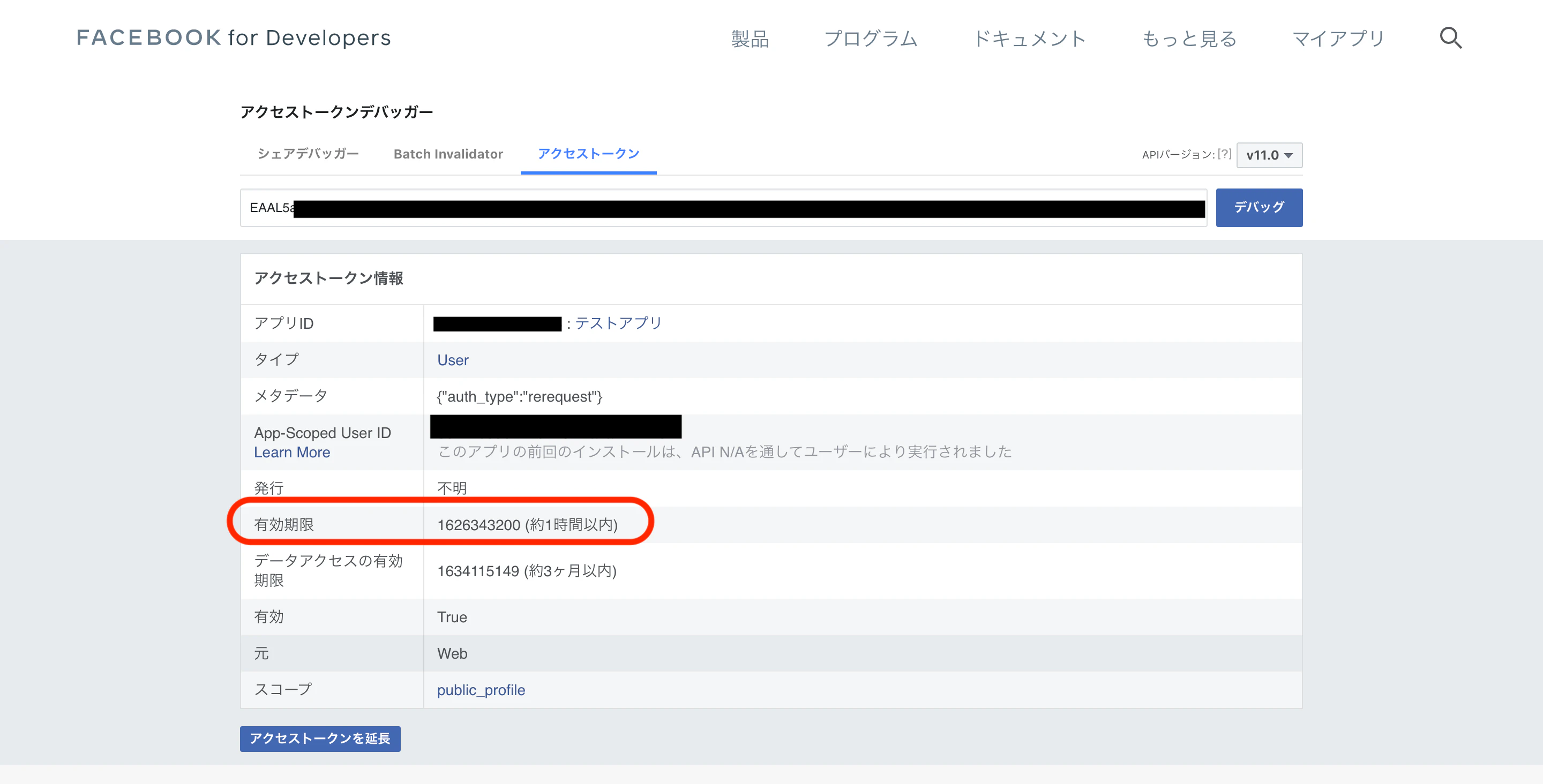
Task: Switch to the シェアデバッガー tab
Action: pyautogui.click(x=308, y=154)
